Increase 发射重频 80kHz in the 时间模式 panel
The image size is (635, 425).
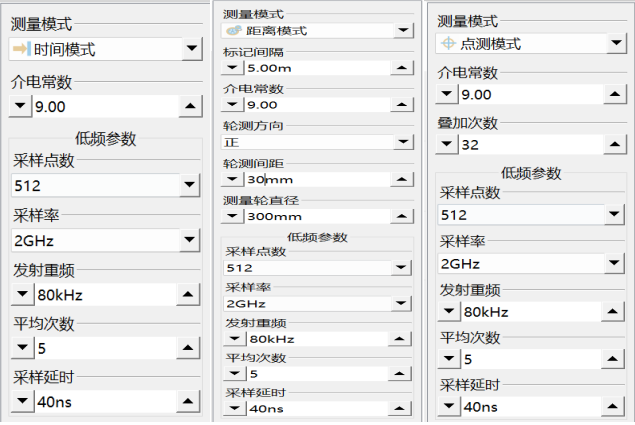pyautogui.click(x=191, y=294)
